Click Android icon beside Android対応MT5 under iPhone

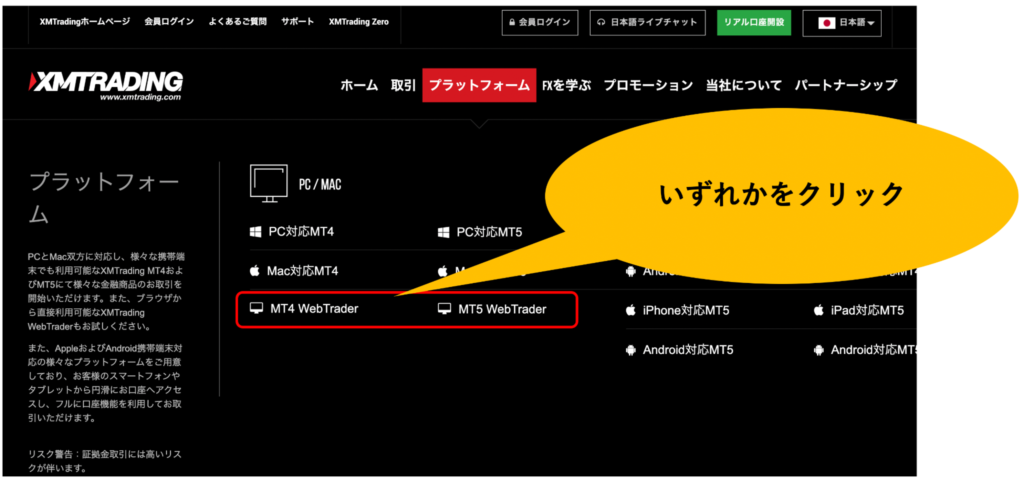pyautogui.click(x=630, y=350)
